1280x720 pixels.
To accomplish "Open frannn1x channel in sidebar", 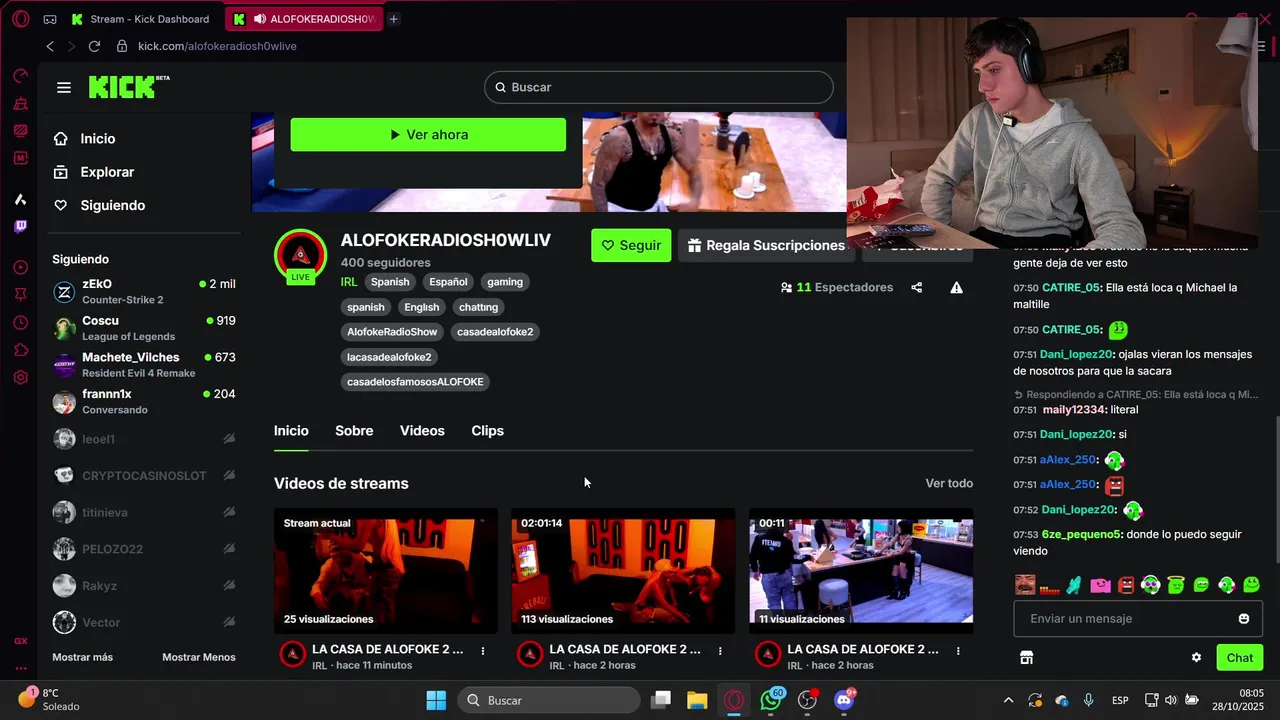I will pyautogui.click(x=145, y=402).
